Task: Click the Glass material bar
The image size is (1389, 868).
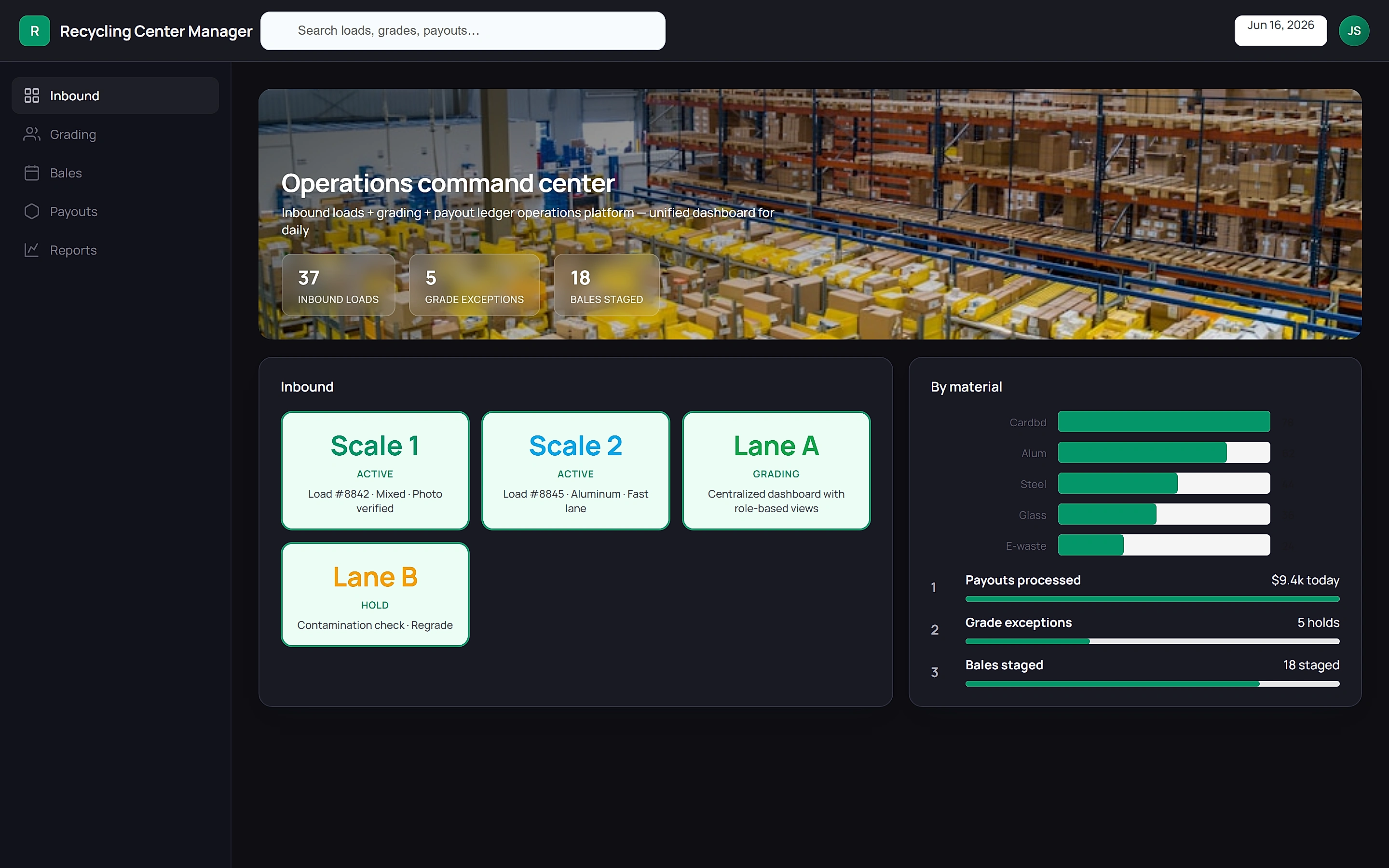Action: coord(1163,515)
